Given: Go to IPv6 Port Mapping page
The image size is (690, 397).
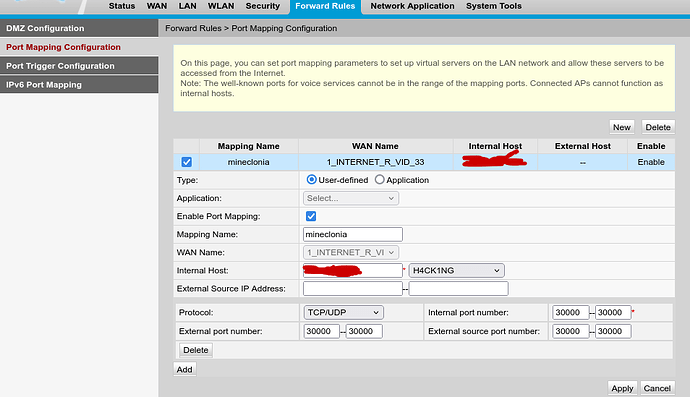Looking at the screenshot, I should [x=79, y=85].
